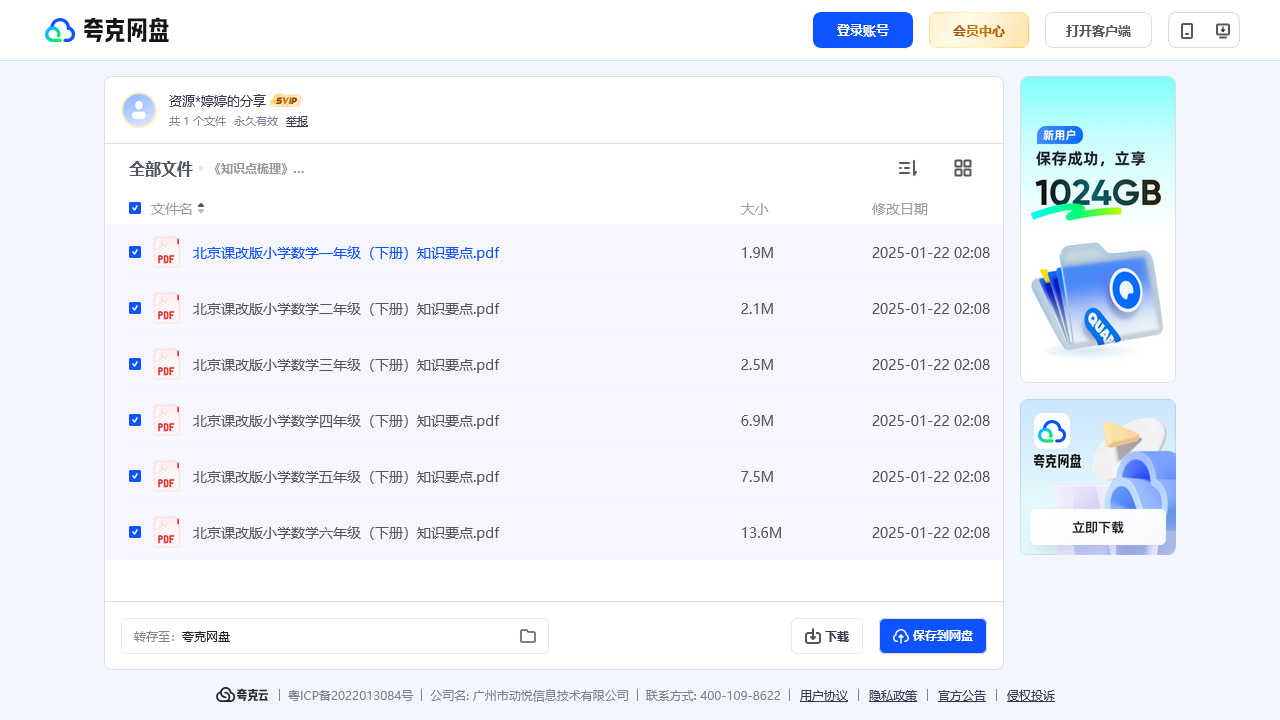Open 一年级（下册）知识要点.pdf file name
The height and width of the screenshot is (720, 1280).
point(346,253)
